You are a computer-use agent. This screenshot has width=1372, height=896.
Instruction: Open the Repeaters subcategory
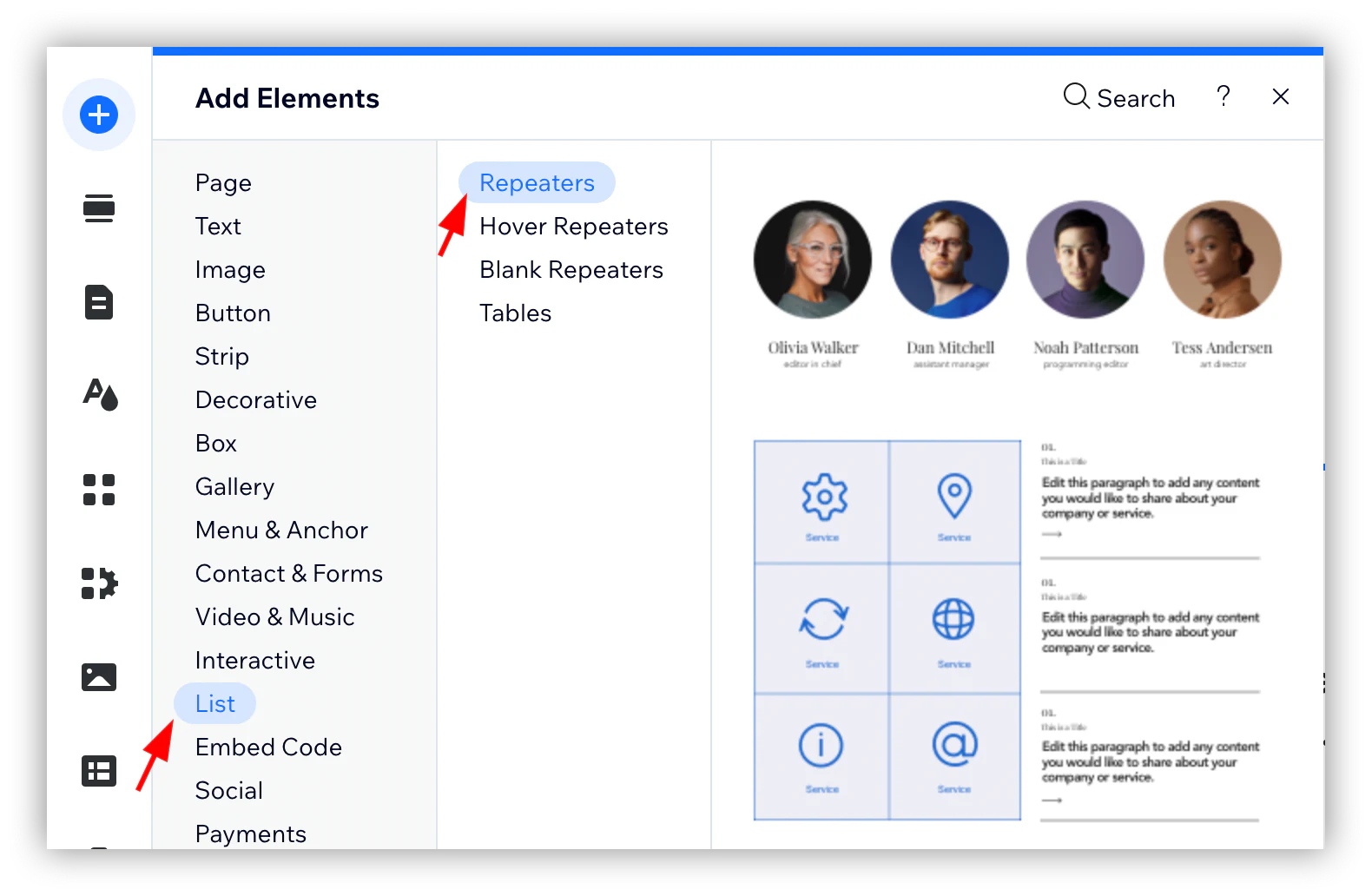[x=537, y=183]
